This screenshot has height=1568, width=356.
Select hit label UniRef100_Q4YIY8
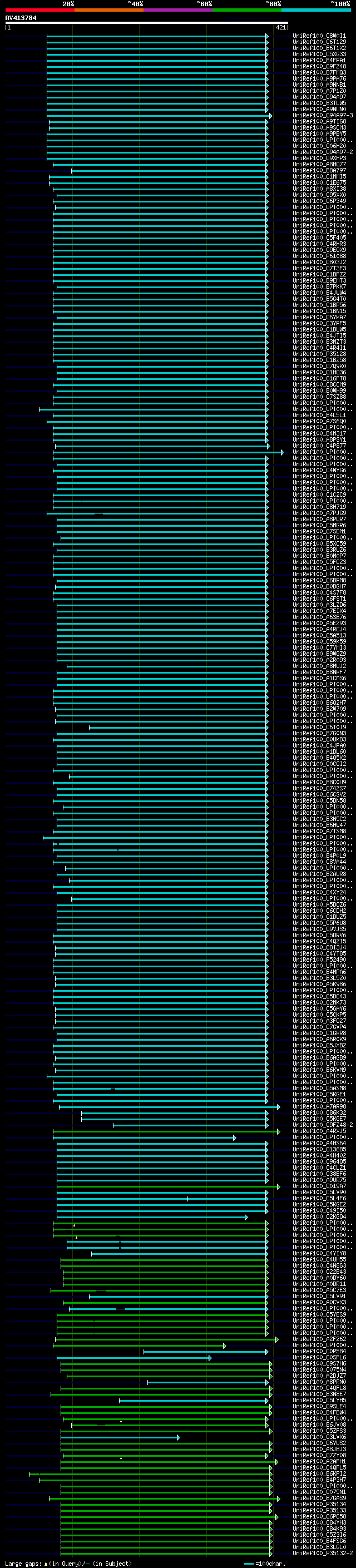(319, 1253)
